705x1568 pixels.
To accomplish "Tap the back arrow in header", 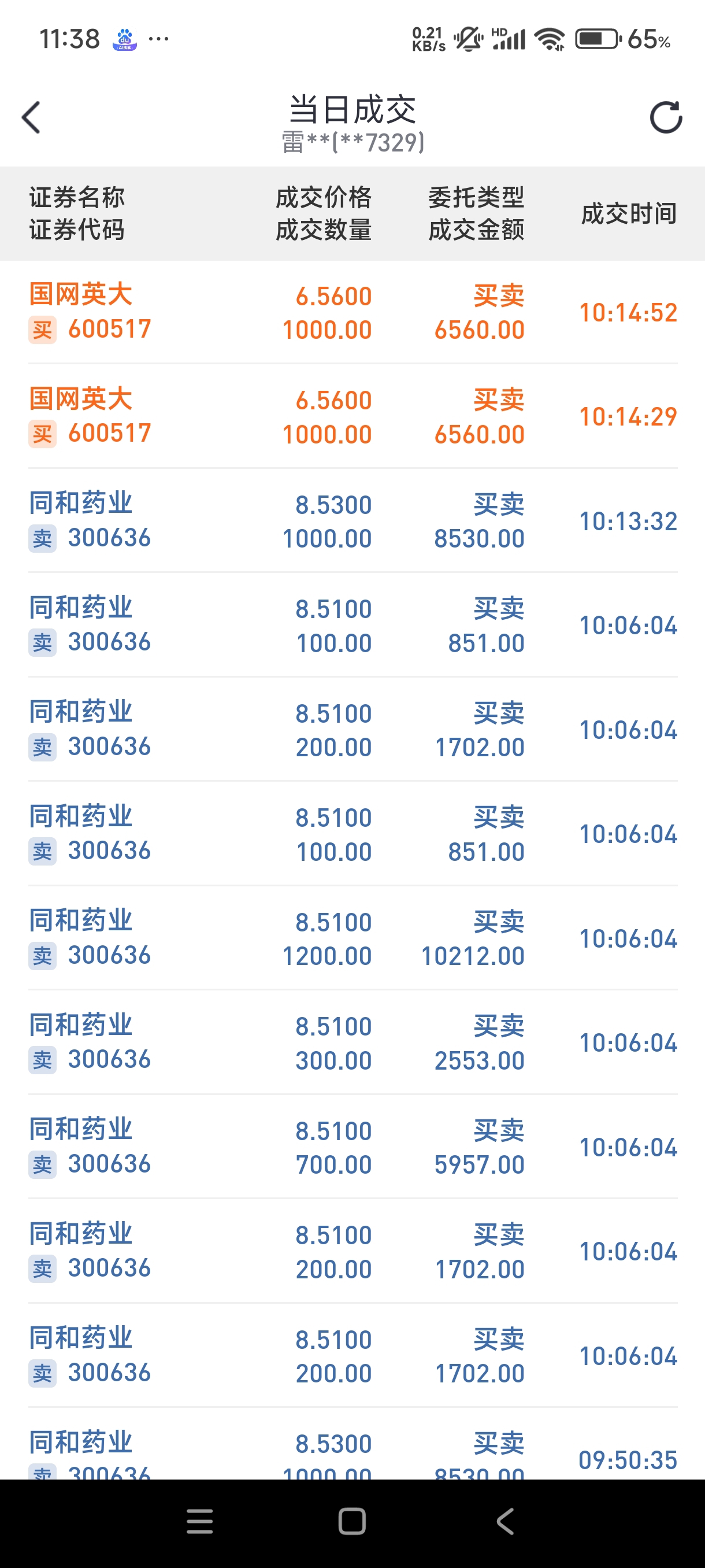I will coord(32,117).
